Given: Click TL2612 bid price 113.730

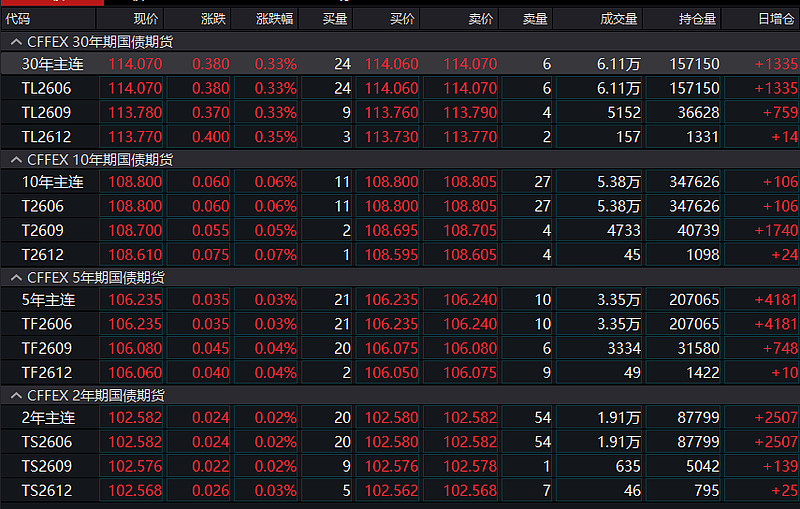Looking at the screenshot, I should pos(391,137).
